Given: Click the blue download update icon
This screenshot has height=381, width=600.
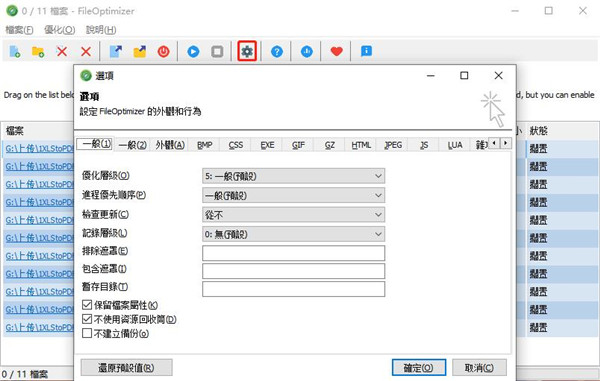Looking at the screenshot, I should pos(307,51).
